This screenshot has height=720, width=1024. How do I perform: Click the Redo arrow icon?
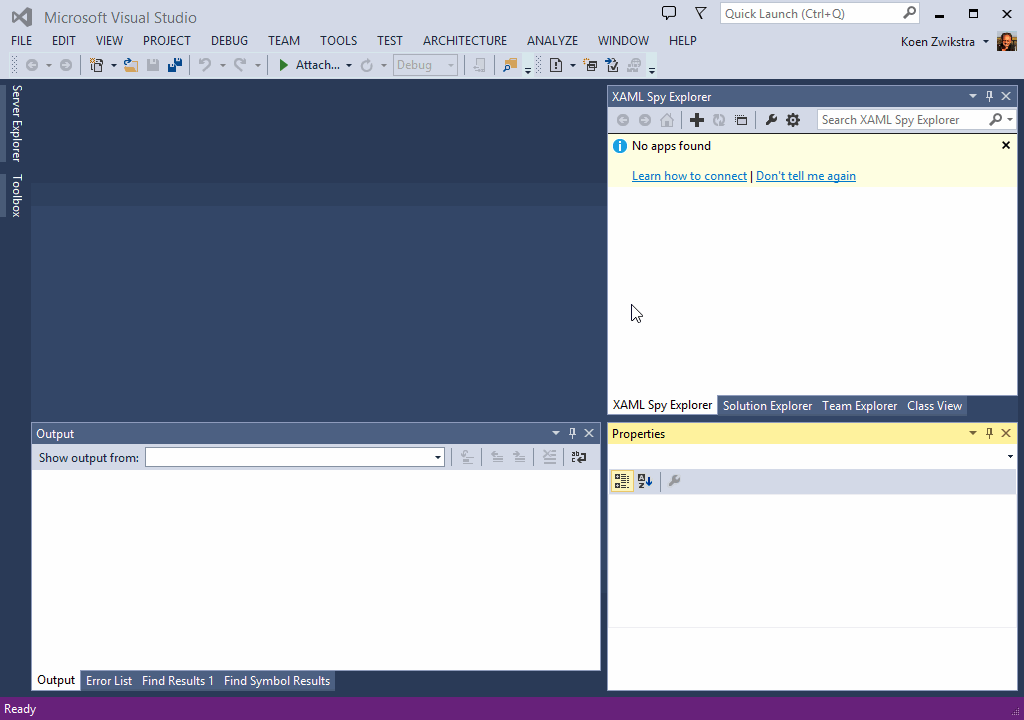click(240, 65)
